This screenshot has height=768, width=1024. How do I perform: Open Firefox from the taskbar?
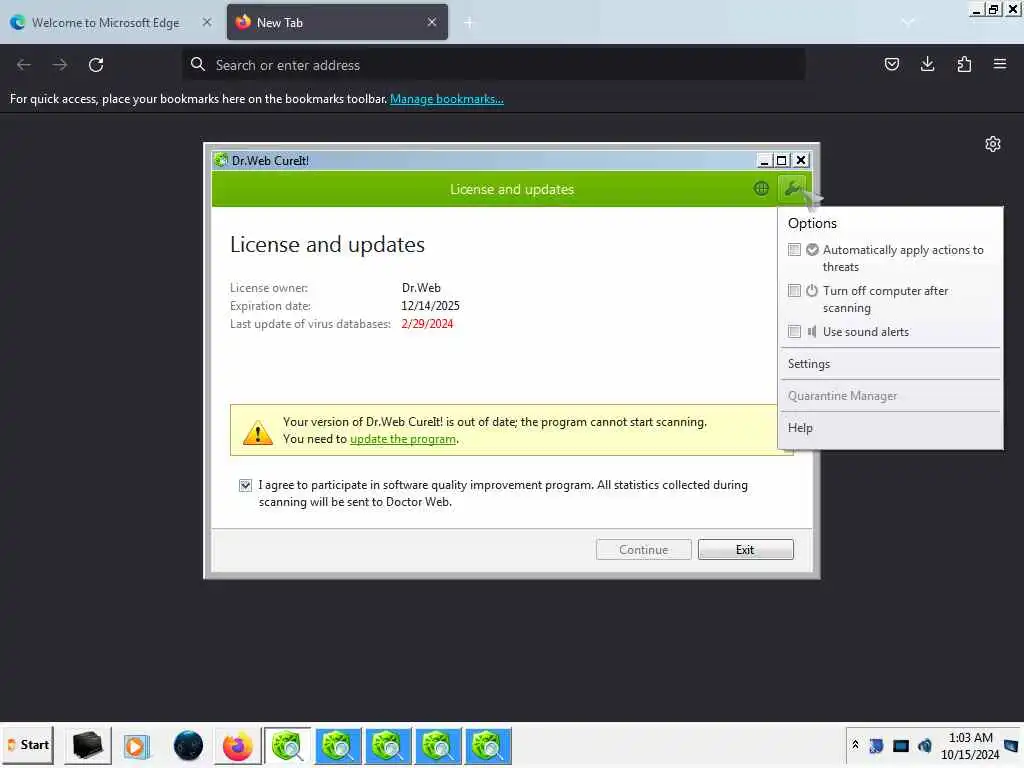[x=238, y=746]
